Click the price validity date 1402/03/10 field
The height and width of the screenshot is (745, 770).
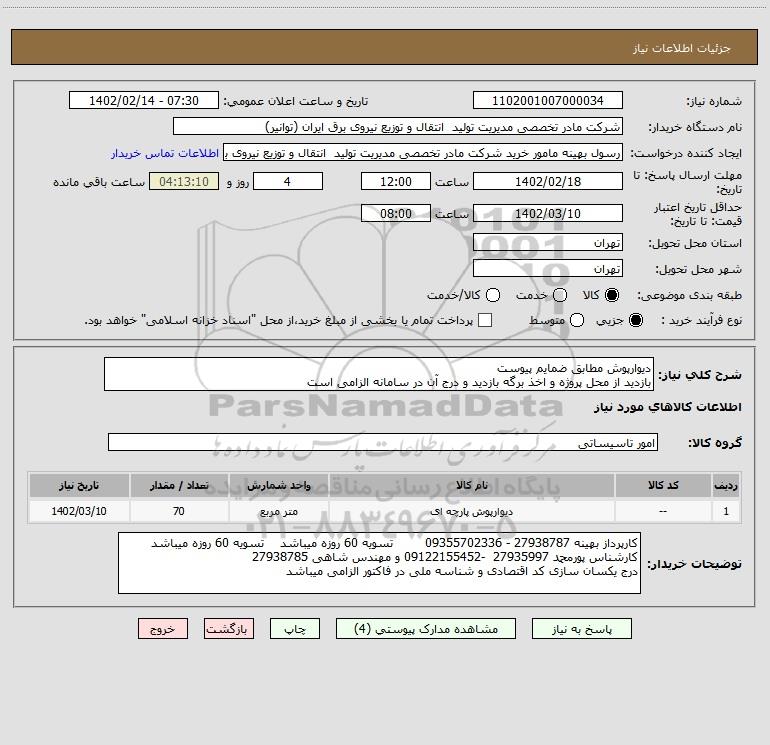point(548,213)
